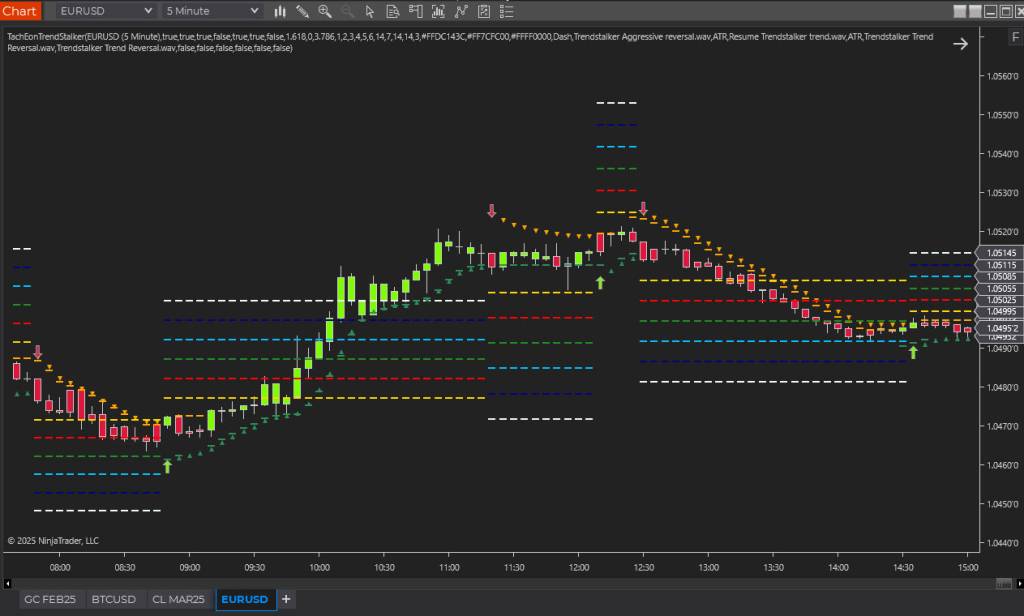Viewport: 1024px width, 616px height.
Task: Switch to the GC FEB25 tab
Action: [x=50, y=599]
